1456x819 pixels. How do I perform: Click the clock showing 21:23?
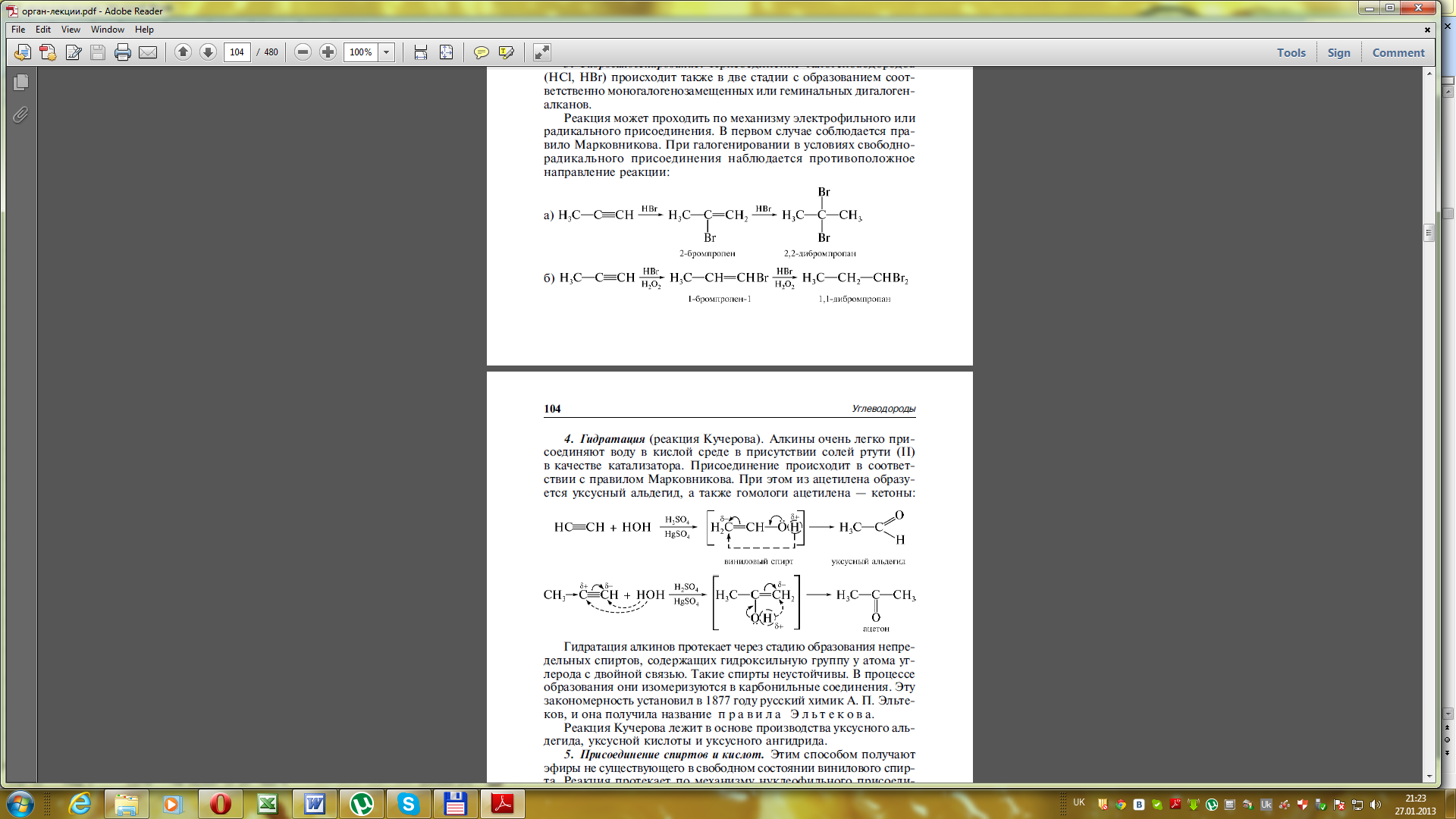(x=1415, y=799)
